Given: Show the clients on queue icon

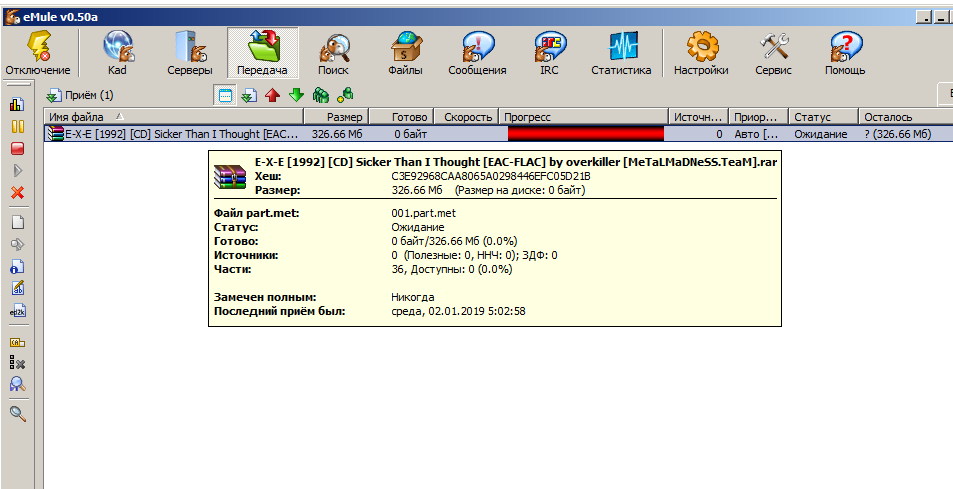Looking at the screenshot, I should coord(320,95).
